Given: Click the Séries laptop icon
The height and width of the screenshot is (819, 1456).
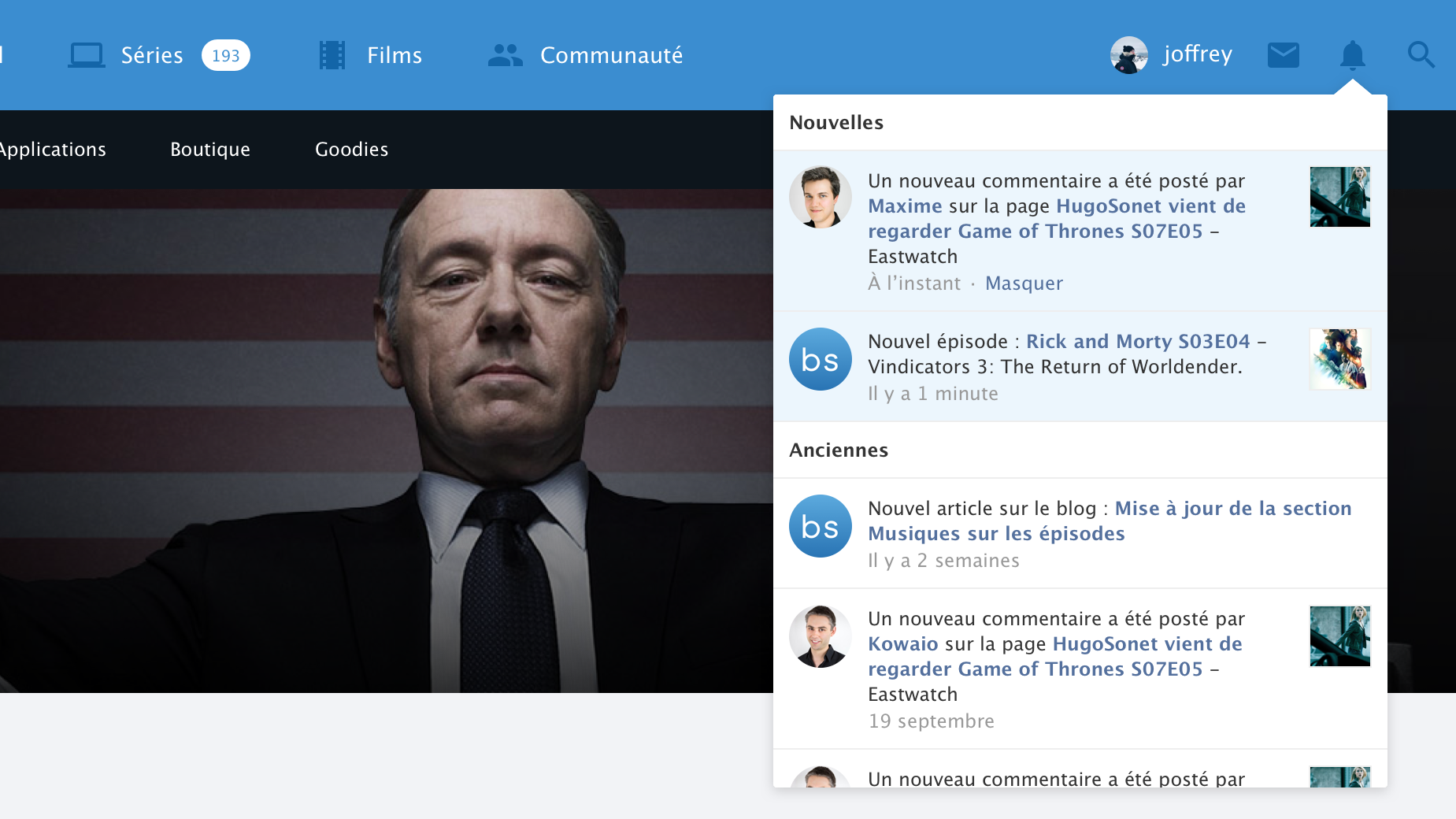Looking at the screenshot, I should [x=86, y=55].
